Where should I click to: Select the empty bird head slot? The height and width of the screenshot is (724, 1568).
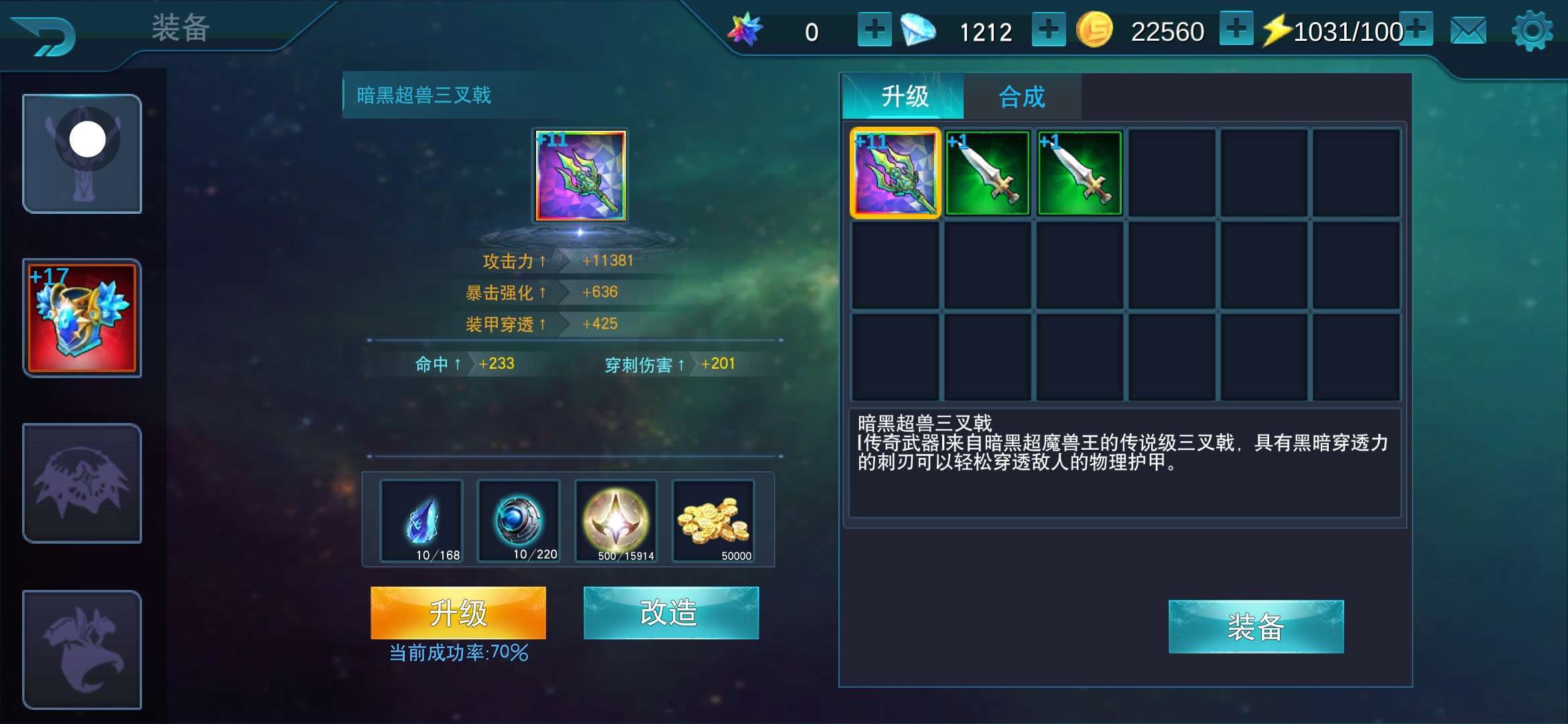pos(82,649)
